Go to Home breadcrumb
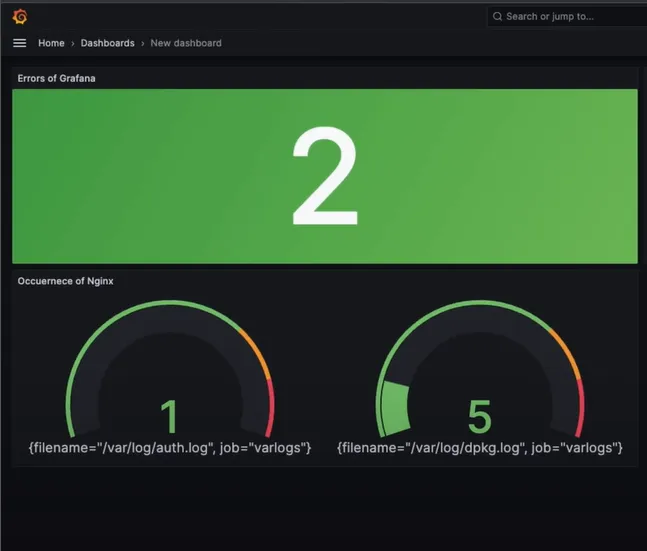This screenshot has height=551, width=647. [x=51, y=43]
